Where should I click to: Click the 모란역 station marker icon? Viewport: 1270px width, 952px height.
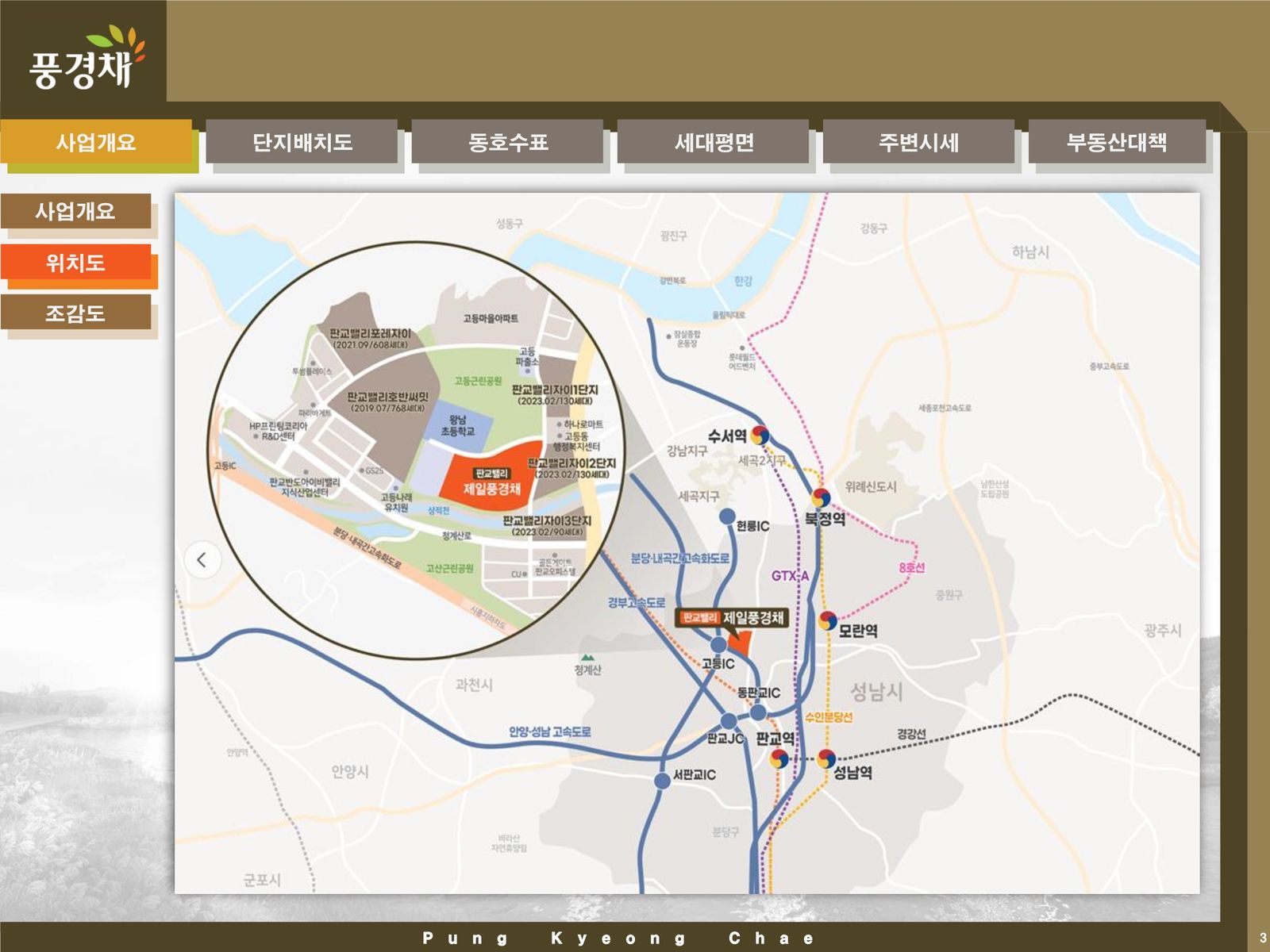(x=828, y=620)
